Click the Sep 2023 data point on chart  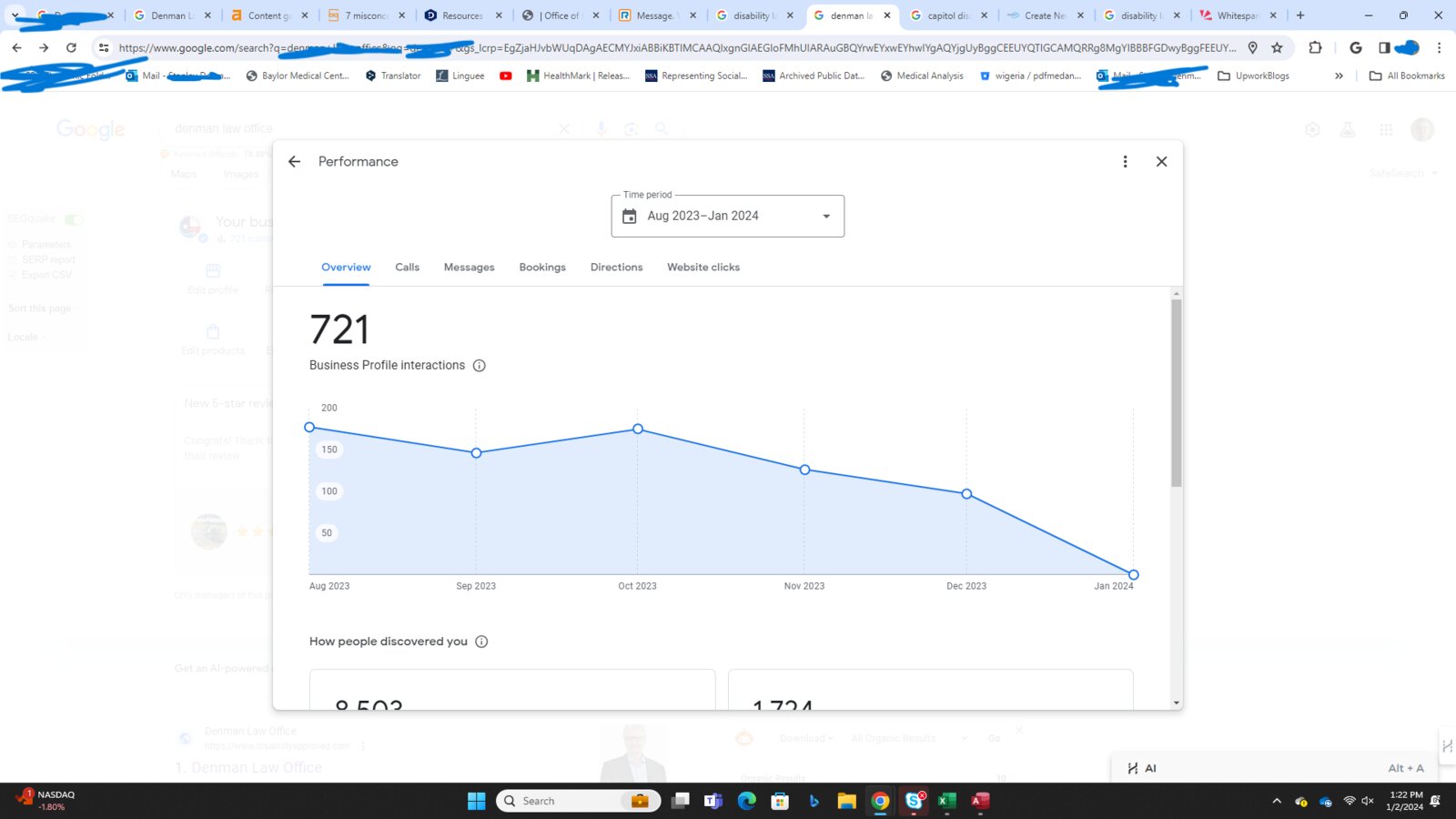tap(476, 452)
